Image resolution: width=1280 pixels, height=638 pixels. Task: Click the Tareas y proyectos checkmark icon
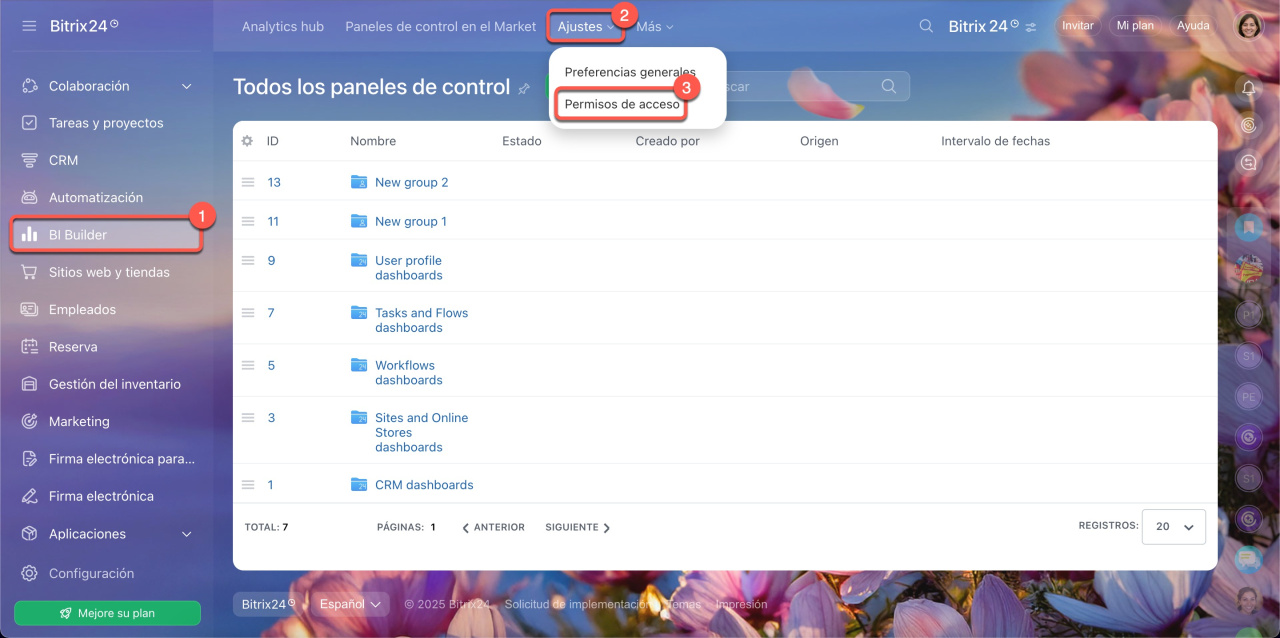click(x=30, y=123)
